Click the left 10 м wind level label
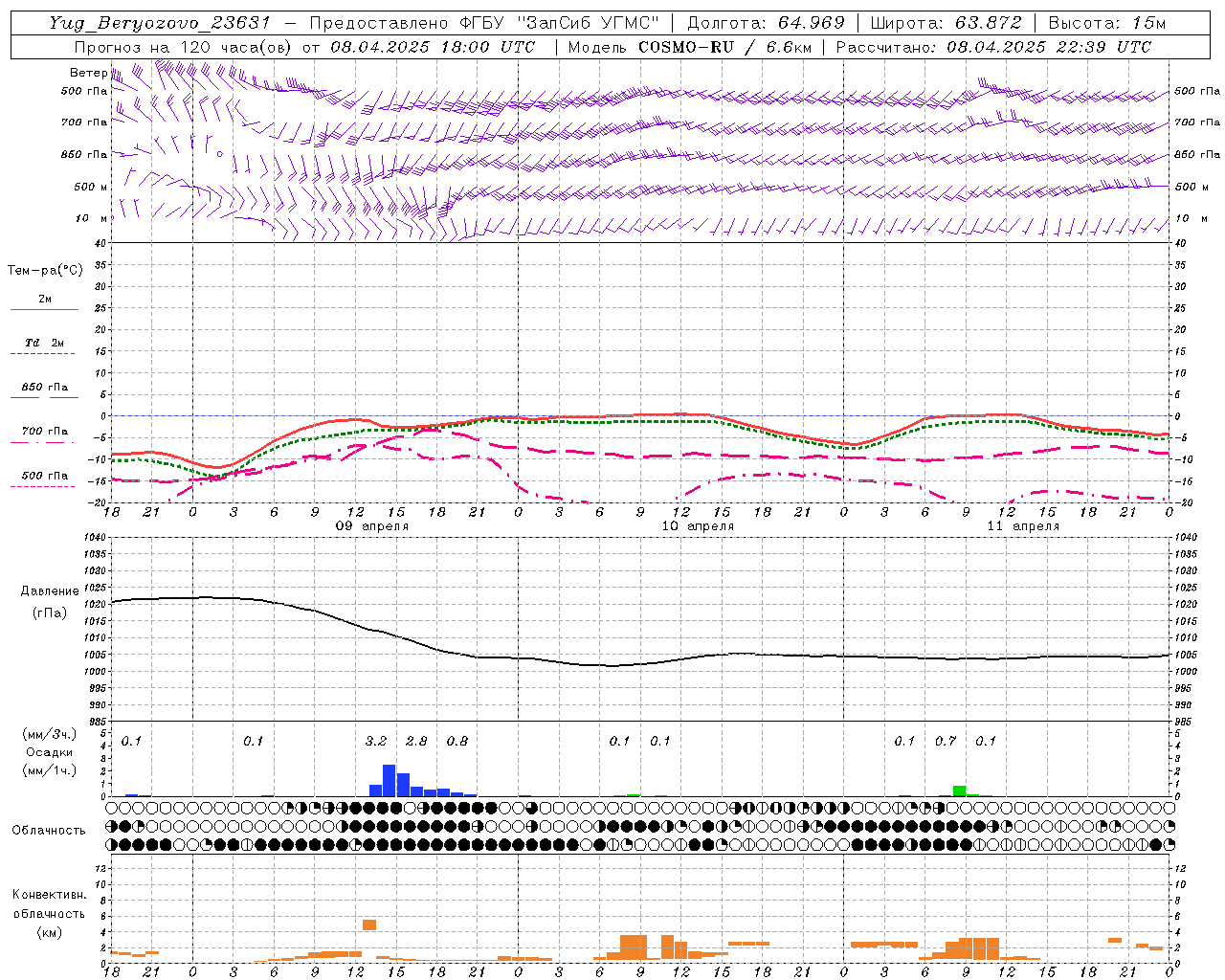Image resolution: width=1225 pixels, height=980 pixels. [90, 218]
